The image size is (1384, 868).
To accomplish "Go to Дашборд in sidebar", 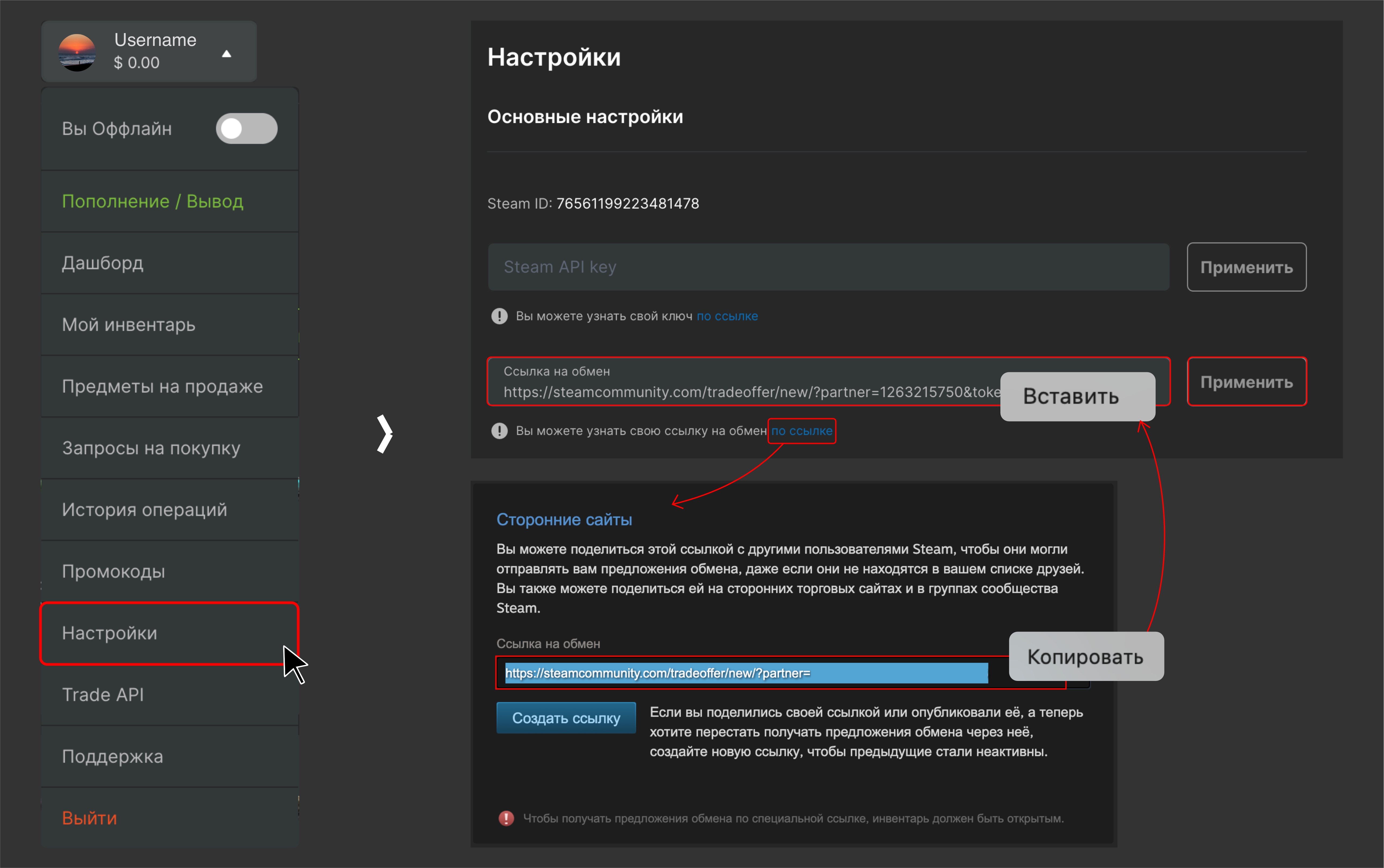I will click(x=103, y=263).
